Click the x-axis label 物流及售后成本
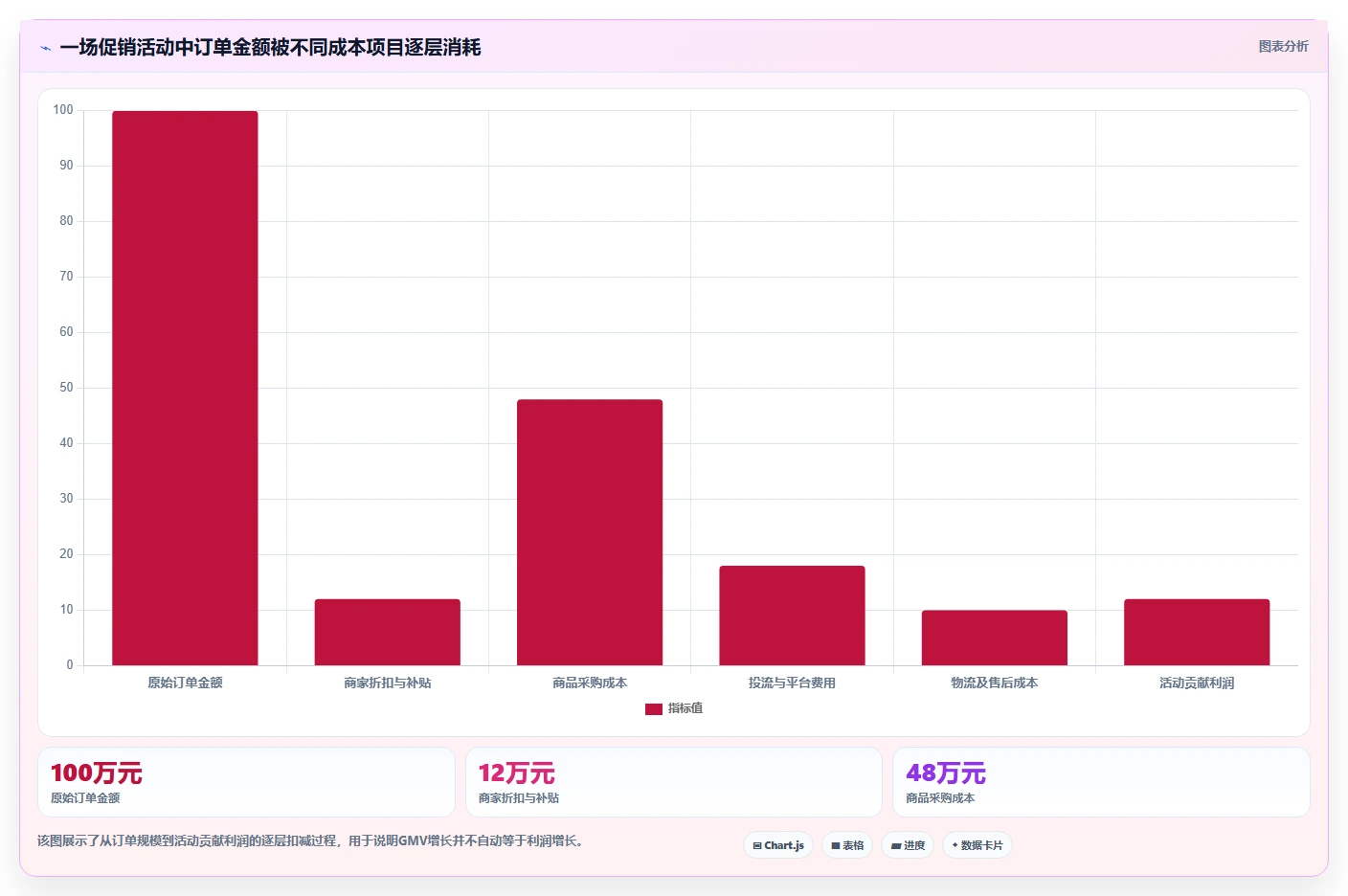Image resolution: width=1348 pixels, height=896 pixels. click(995, 683)
